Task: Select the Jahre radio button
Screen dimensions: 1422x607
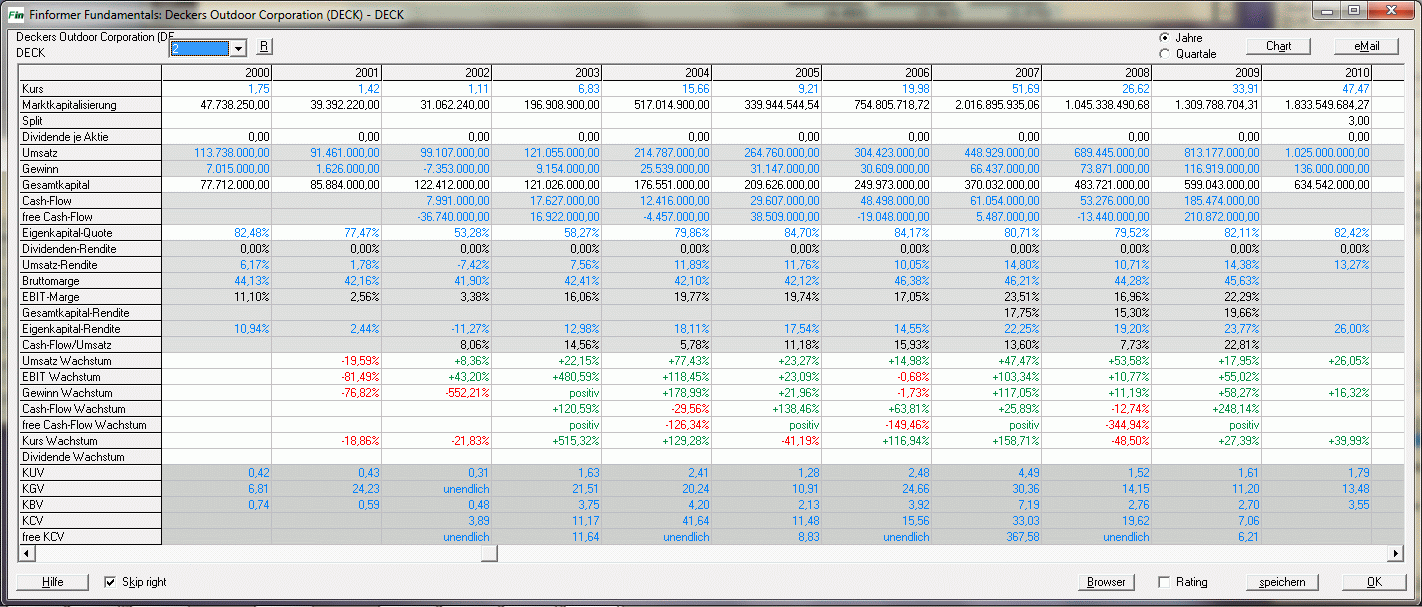Action: 1164,38
